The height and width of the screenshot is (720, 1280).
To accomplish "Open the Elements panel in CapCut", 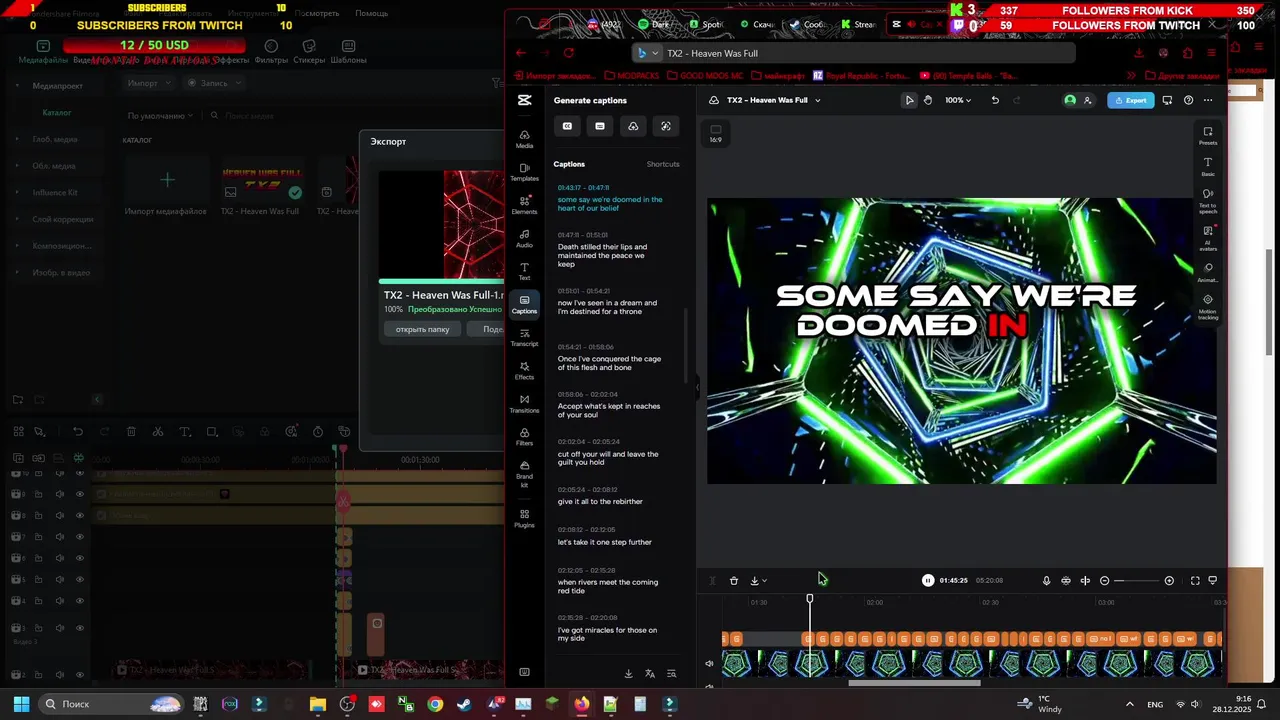I will click(x=524, y=205).
